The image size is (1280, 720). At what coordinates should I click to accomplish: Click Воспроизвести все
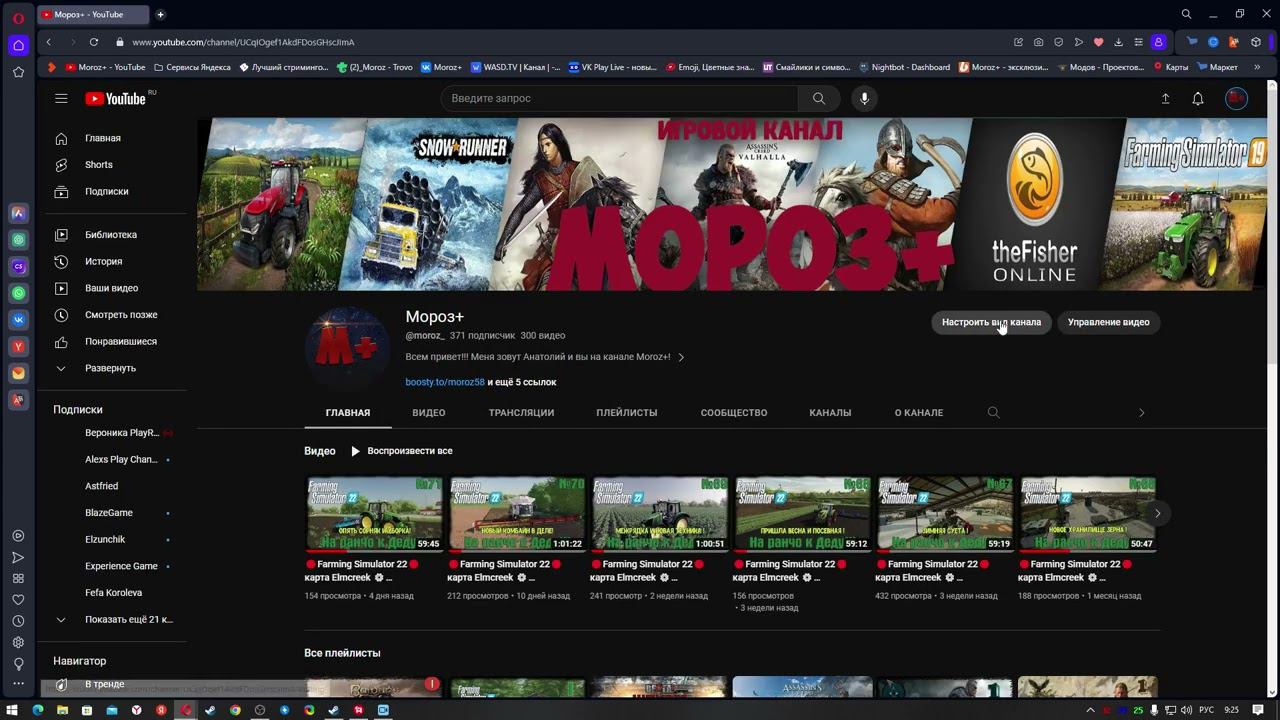(x=401, y=451)
